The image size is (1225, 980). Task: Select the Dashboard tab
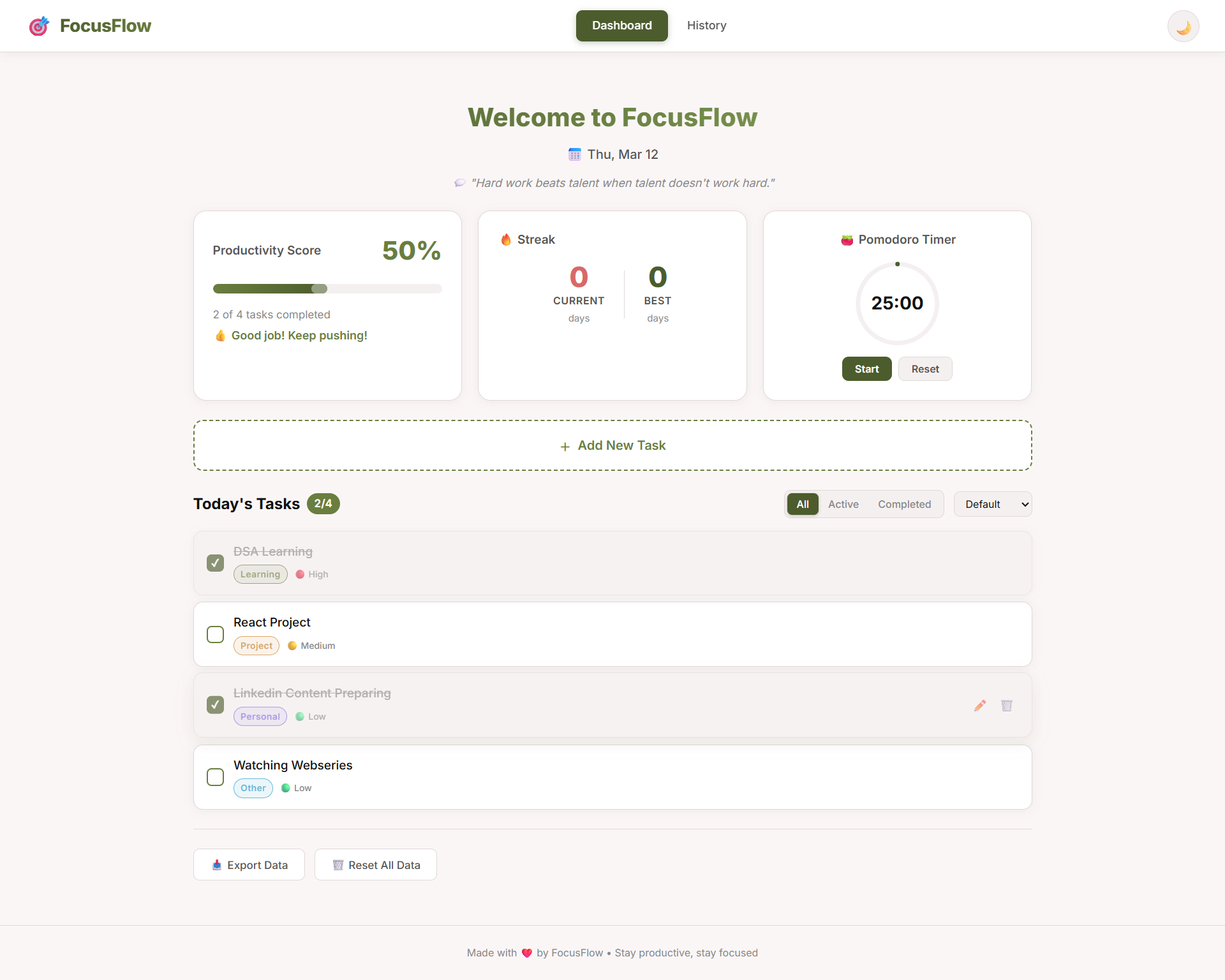tap(621, 26)
